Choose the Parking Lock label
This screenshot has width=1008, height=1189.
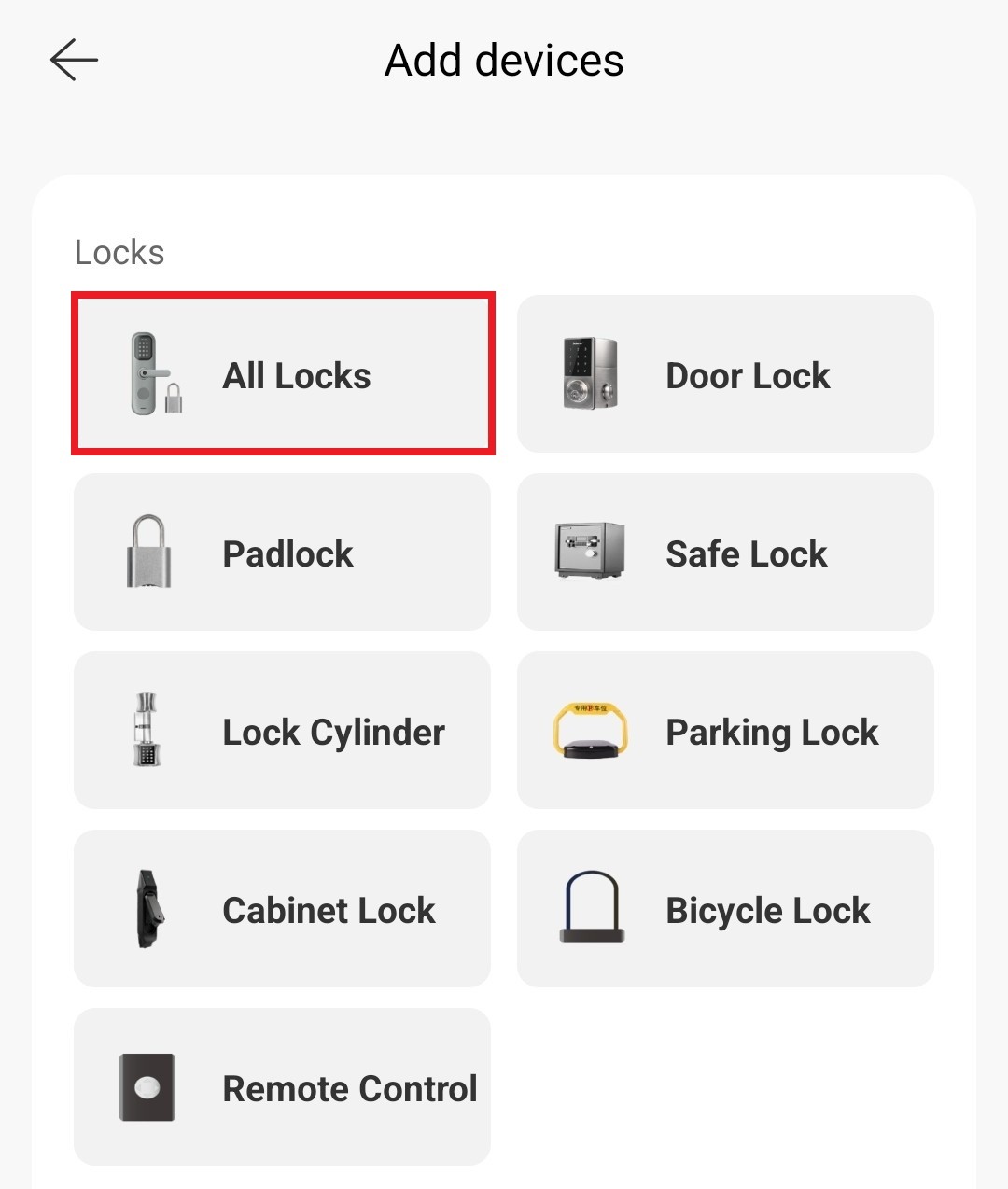(772, 734)
